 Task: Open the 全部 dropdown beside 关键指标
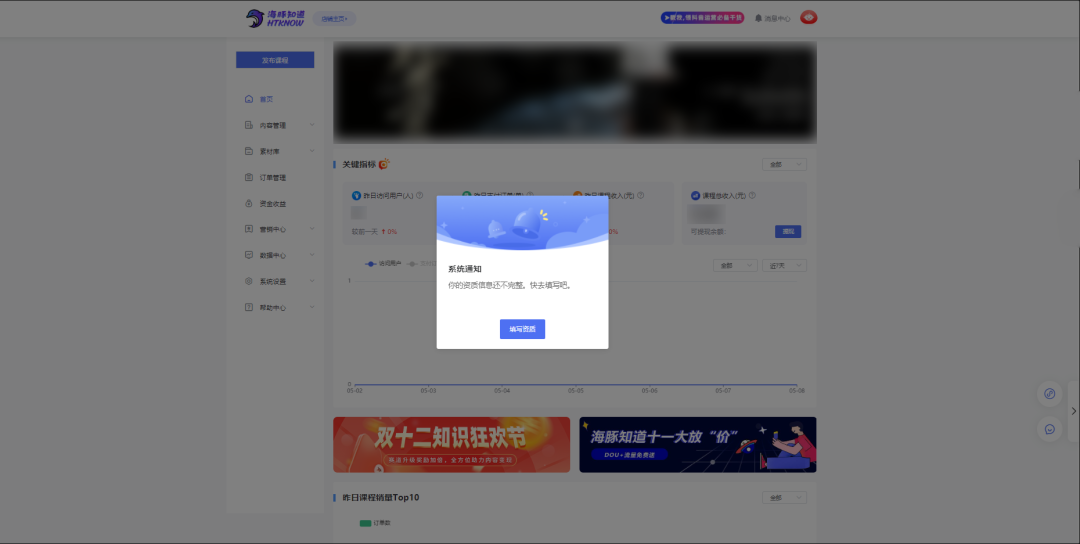tap(784, 165)
